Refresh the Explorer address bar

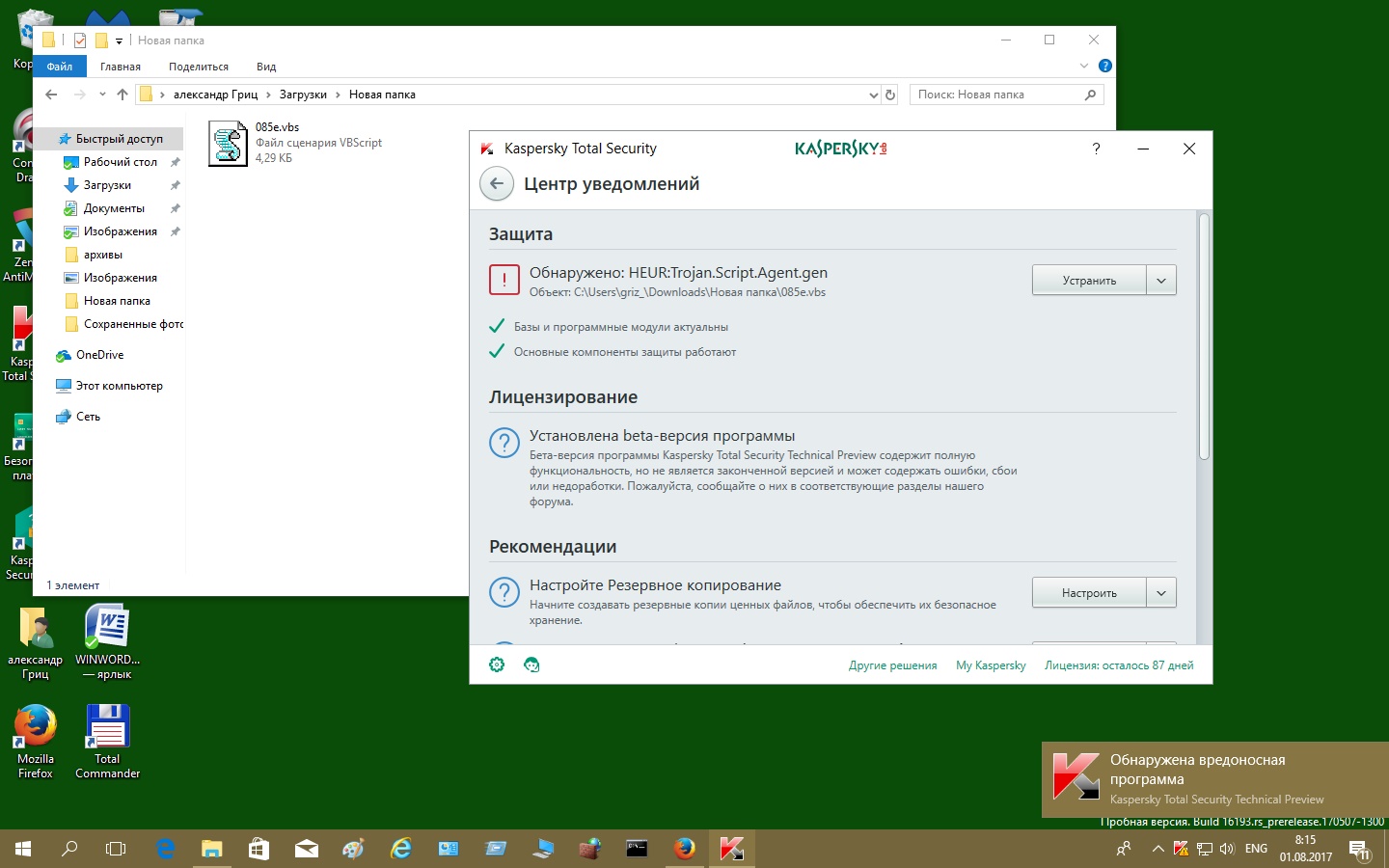890,95
